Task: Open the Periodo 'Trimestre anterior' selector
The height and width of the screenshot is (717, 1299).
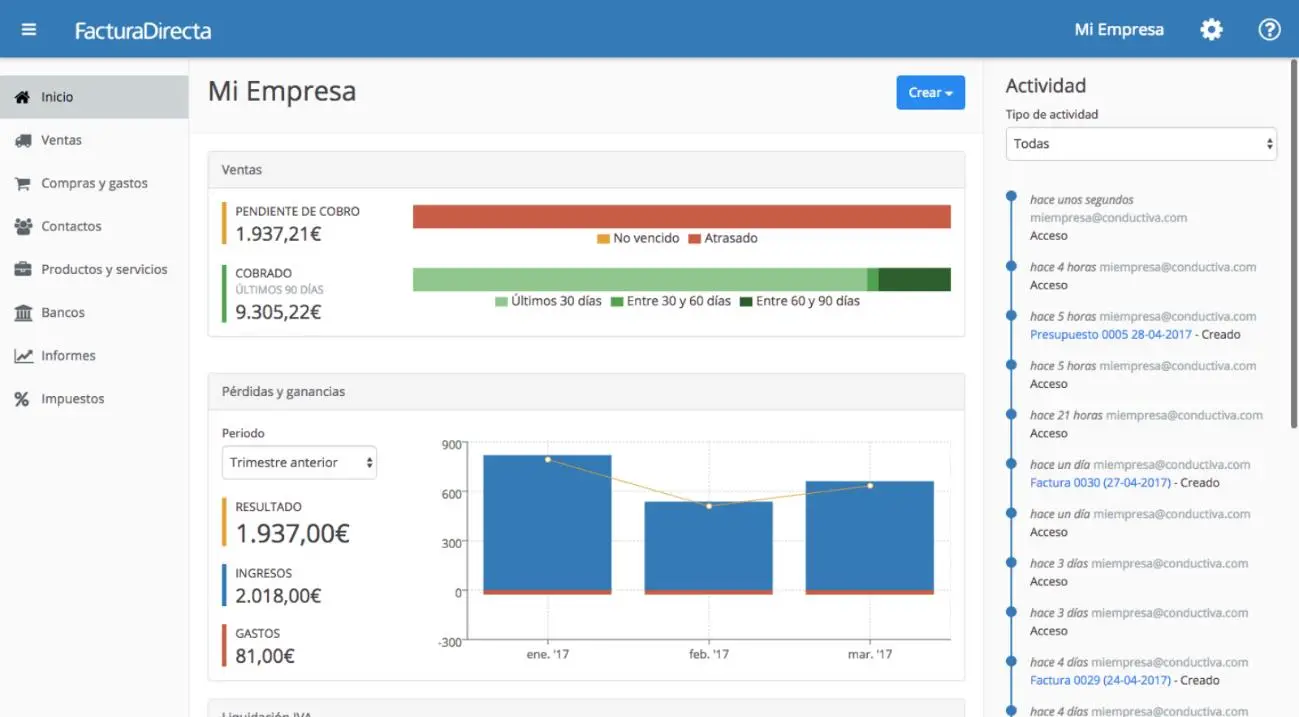Action: [299, 463]
